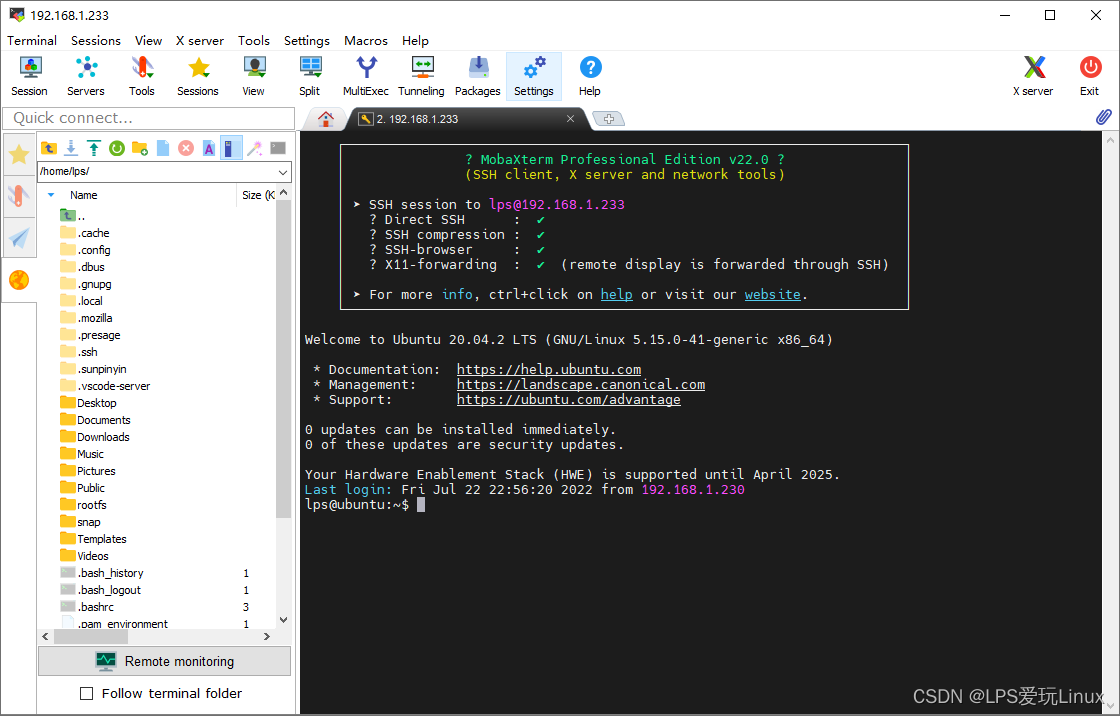Open https://landscape.canonical.com link
The image size is (1120, 716).
[x=581, y=384]
